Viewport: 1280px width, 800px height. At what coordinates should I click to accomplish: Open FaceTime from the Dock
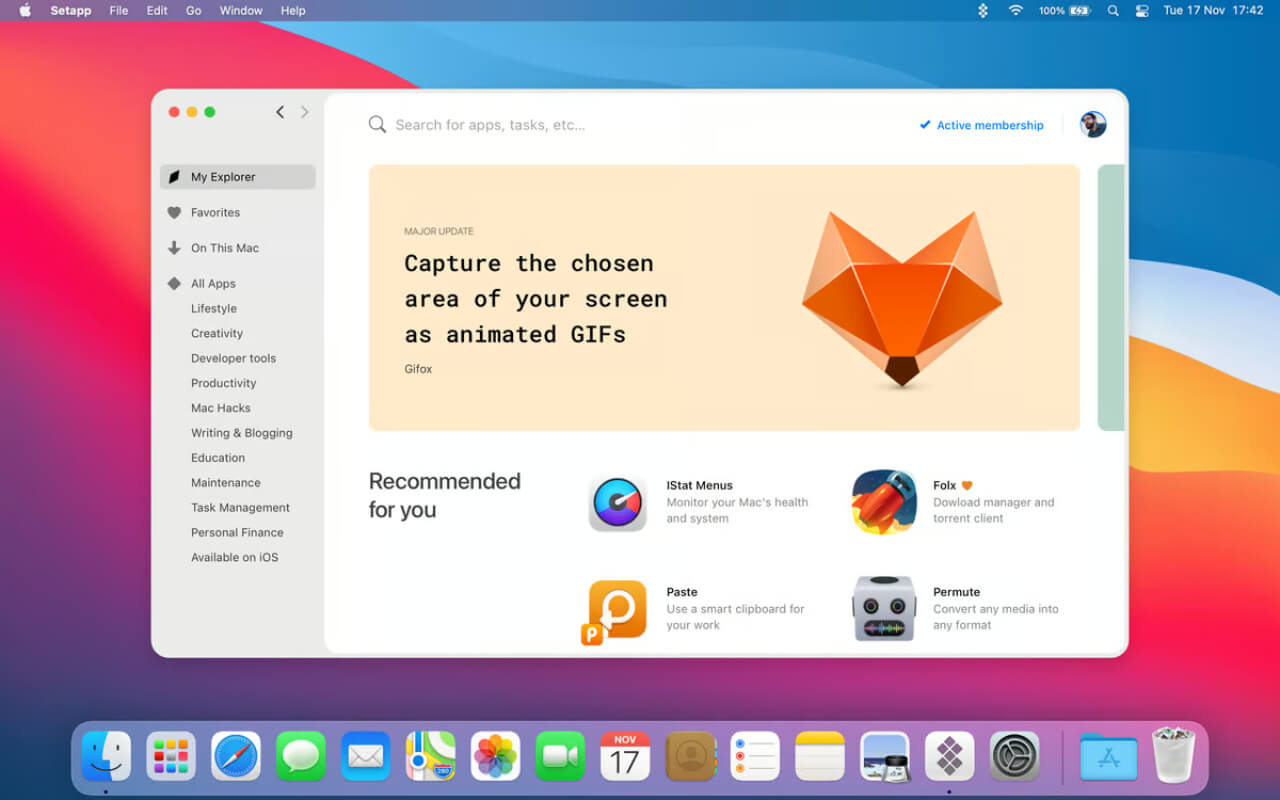click(x=560, y=756)
